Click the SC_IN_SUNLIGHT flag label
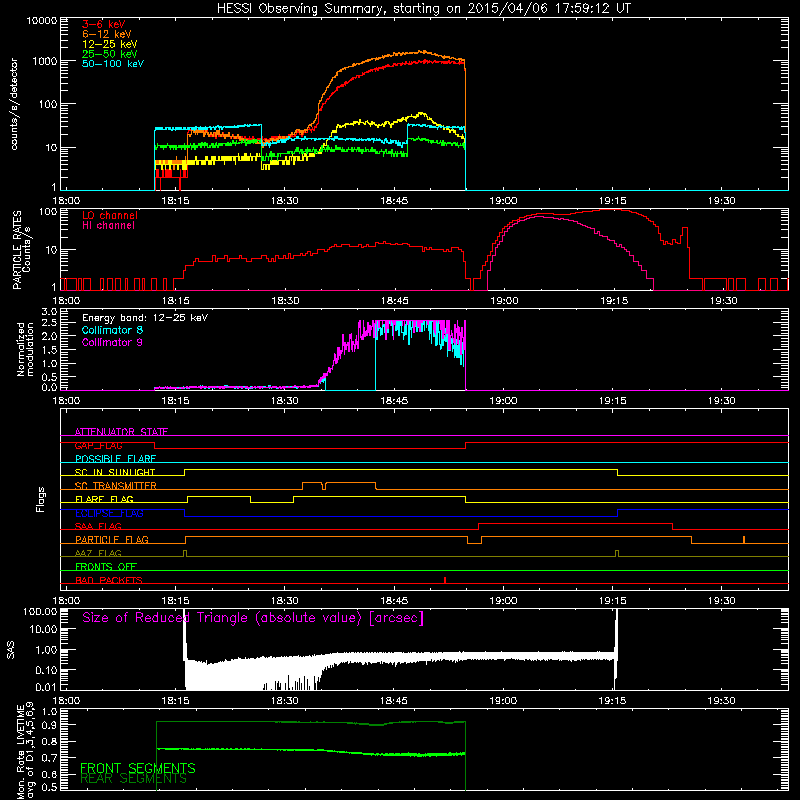 [115, 472]
